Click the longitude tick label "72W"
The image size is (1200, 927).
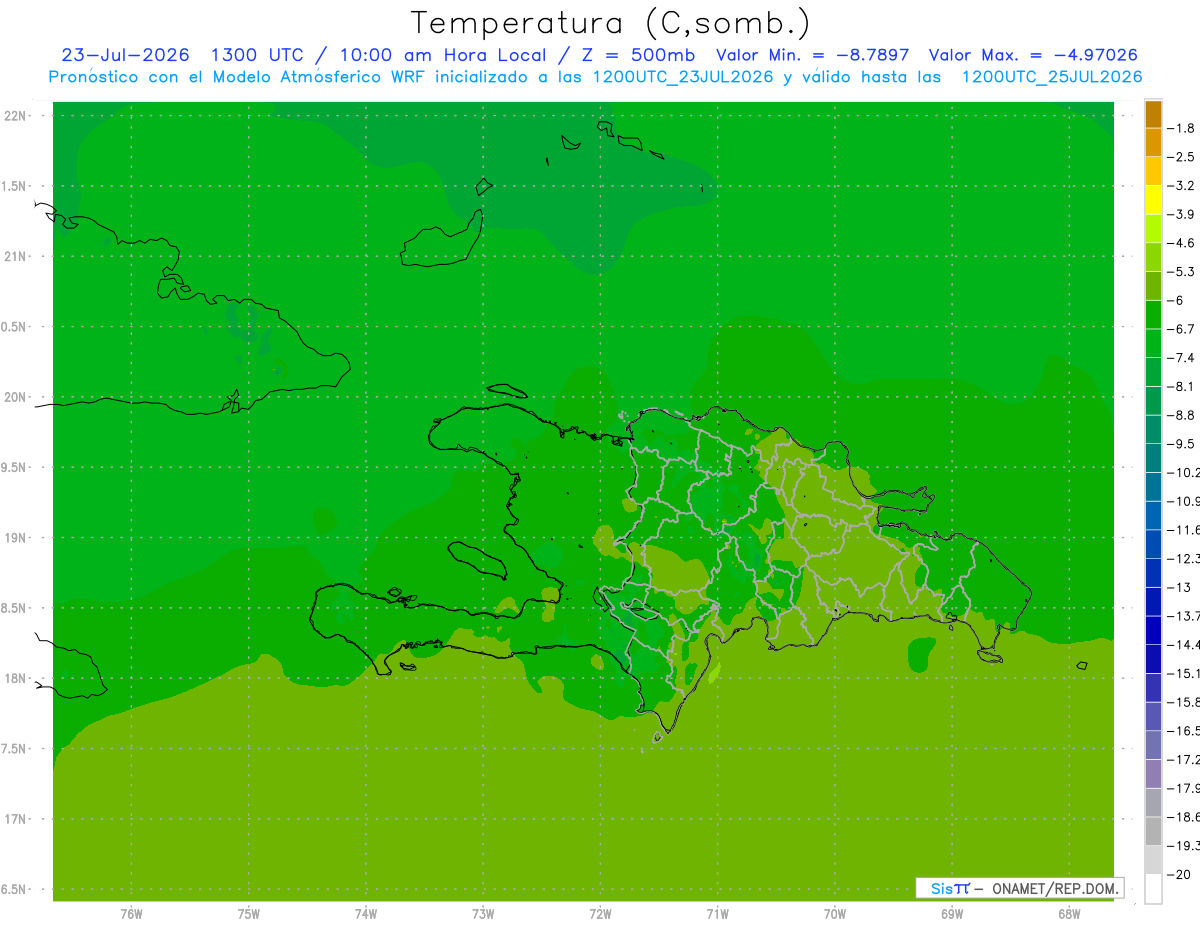600,914
